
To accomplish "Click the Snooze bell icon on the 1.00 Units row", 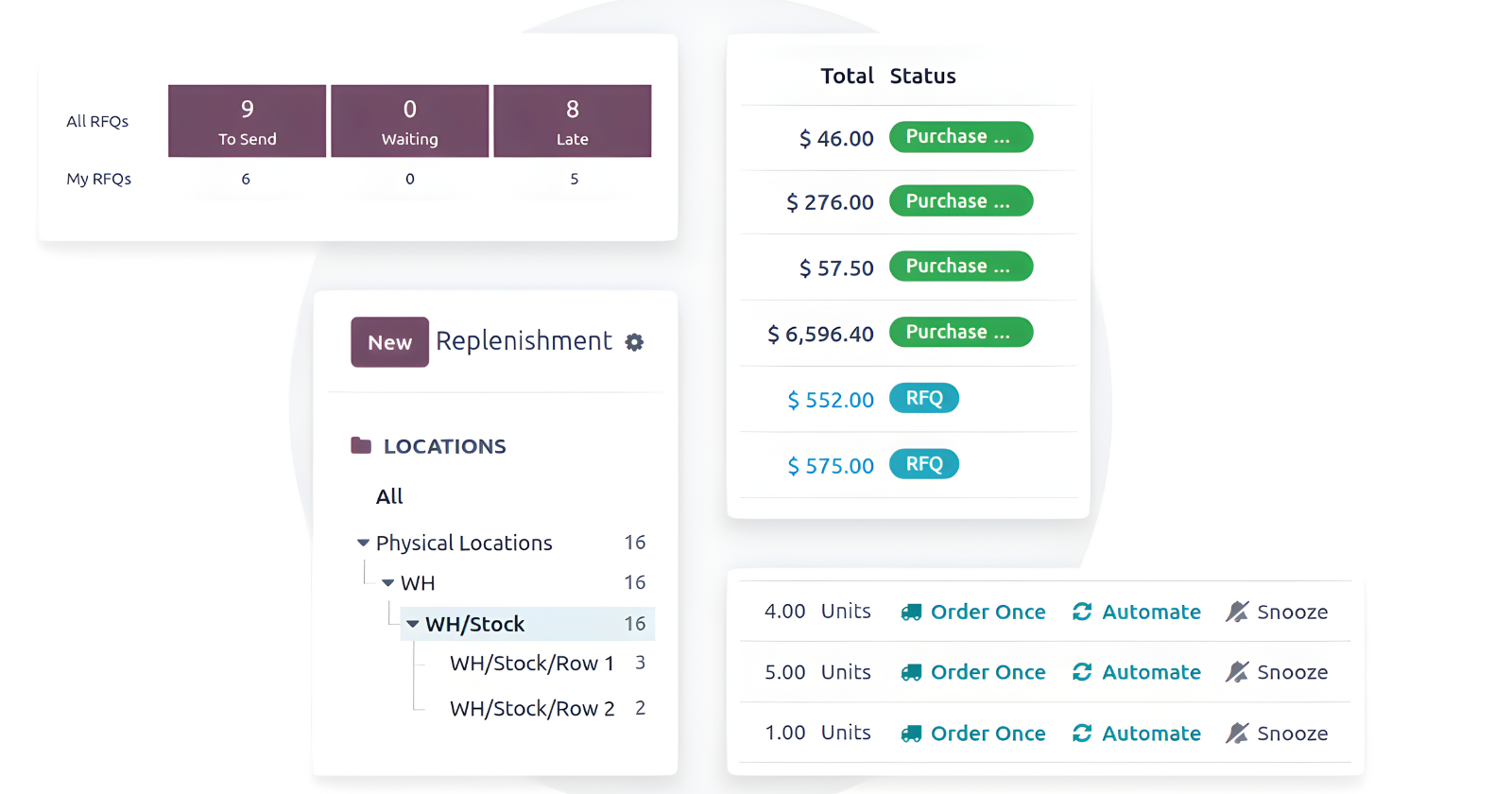I will pyautogui.click(x=1237, y=734).
